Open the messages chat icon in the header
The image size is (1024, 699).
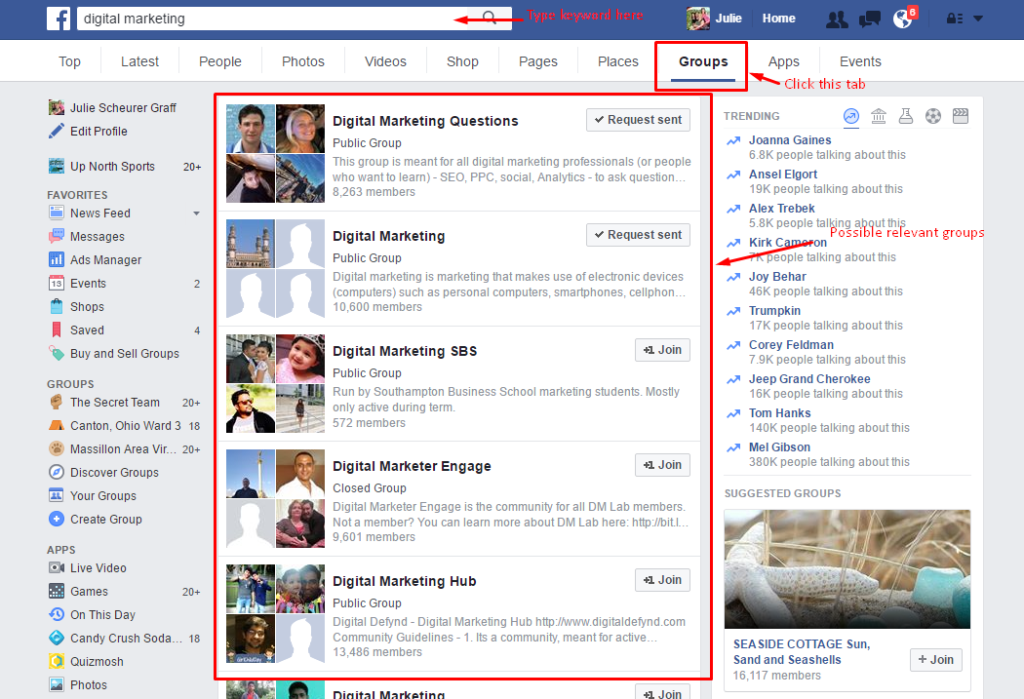pos(869,19)
